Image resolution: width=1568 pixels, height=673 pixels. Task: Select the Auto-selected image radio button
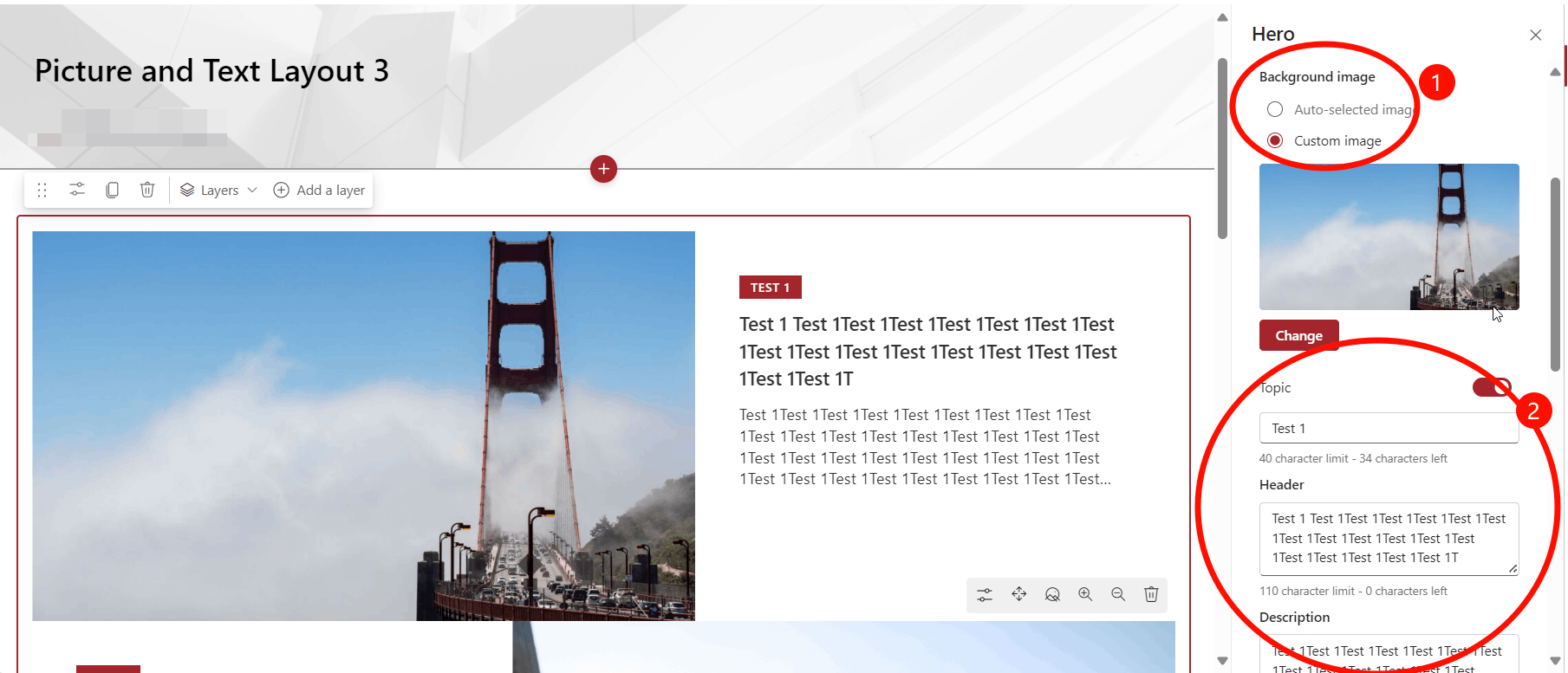coord(1274,109)
